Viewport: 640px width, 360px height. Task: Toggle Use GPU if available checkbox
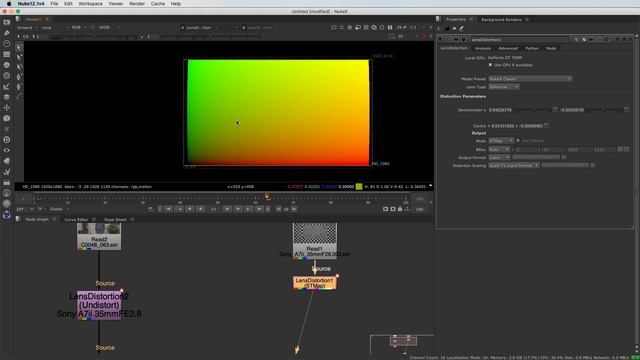pyautogui.click(x=490, y=65)
